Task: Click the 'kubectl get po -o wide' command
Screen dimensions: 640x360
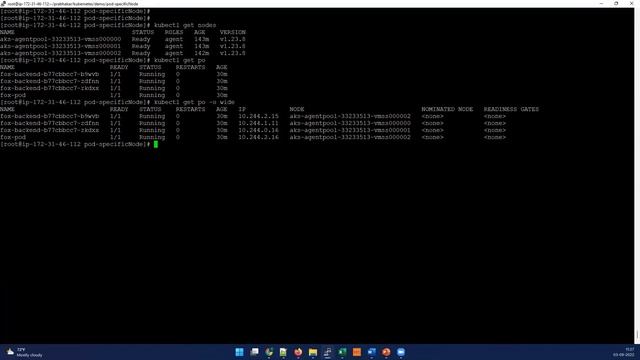Action: [194, 102]
